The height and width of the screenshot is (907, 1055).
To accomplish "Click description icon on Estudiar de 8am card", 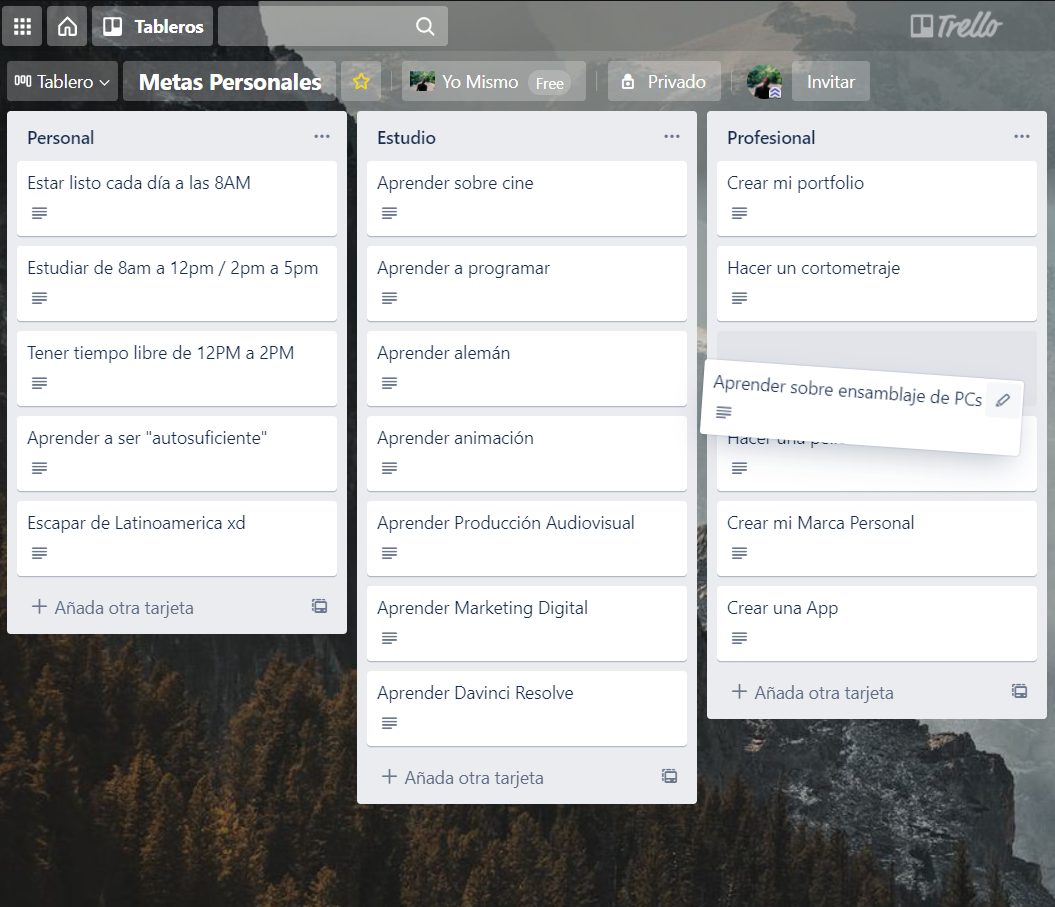I will [40, 298].
